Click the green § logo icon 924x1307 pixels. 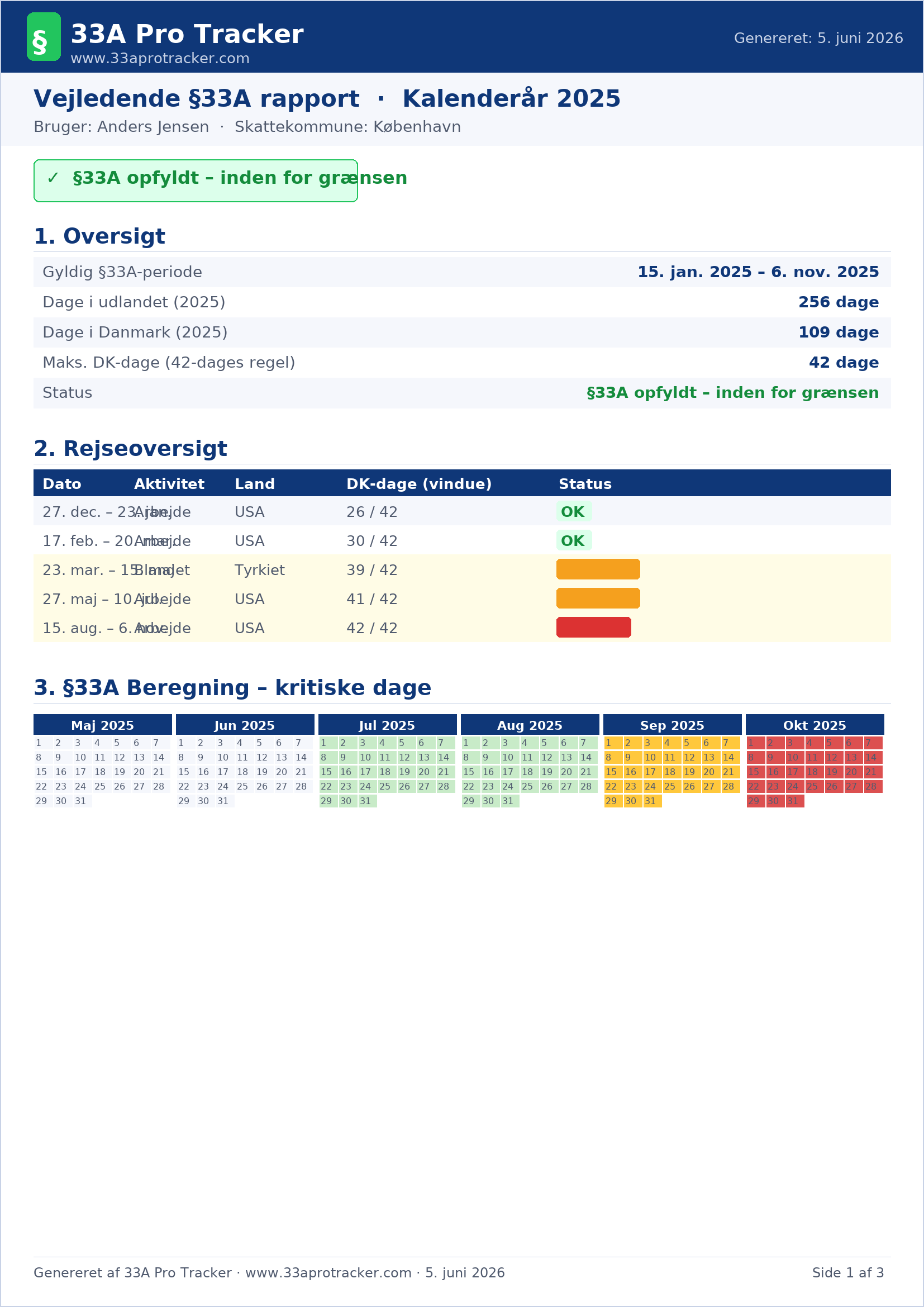click(x=44, y=36)
